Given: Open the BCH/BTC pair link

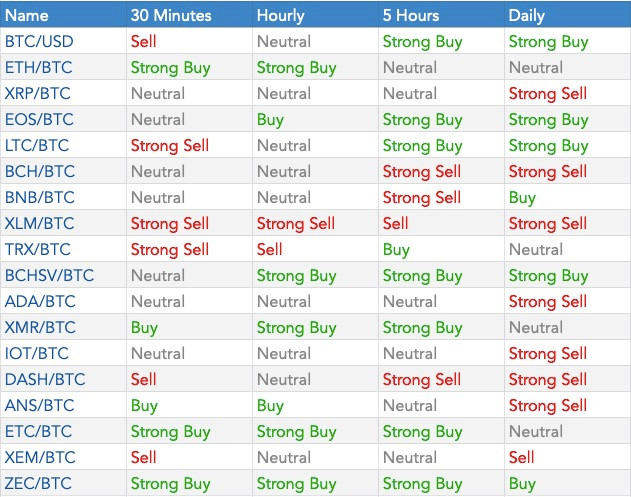Looking at the screenshot, I should 40,171.
